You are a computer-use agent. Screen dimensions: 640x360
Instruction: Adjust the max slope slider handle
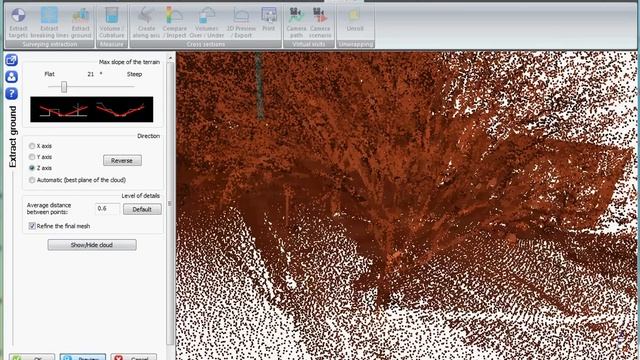[x=64, y=87]
